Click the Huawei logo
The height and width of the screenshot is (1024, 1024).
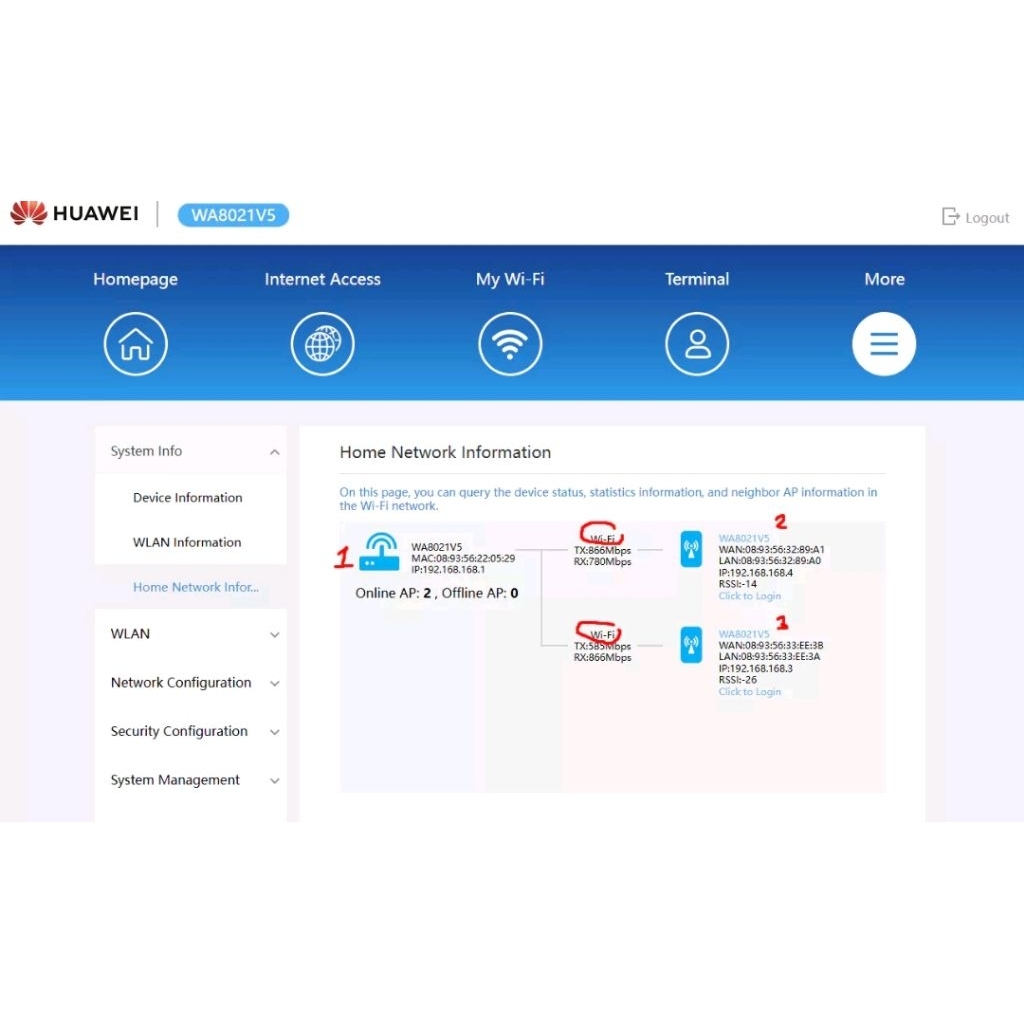(x=74, y=213)
